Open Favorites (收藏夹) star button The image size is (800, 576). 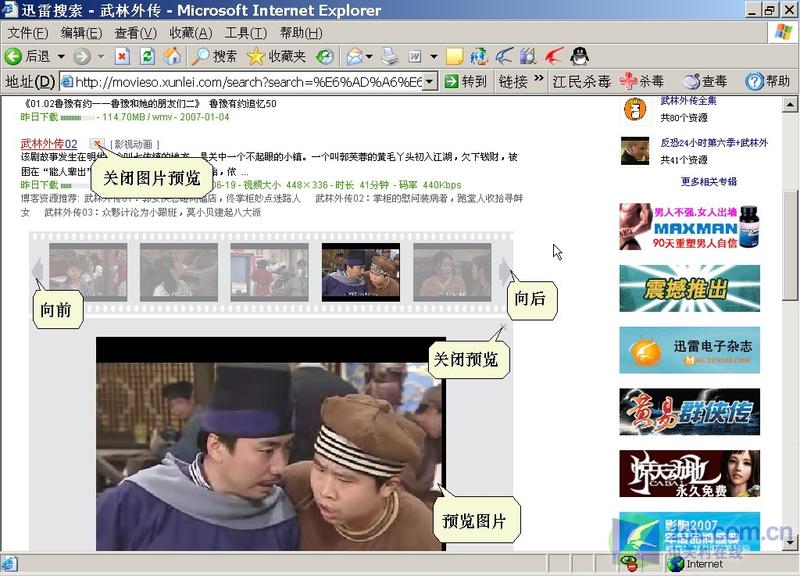(x=276, y=56)
